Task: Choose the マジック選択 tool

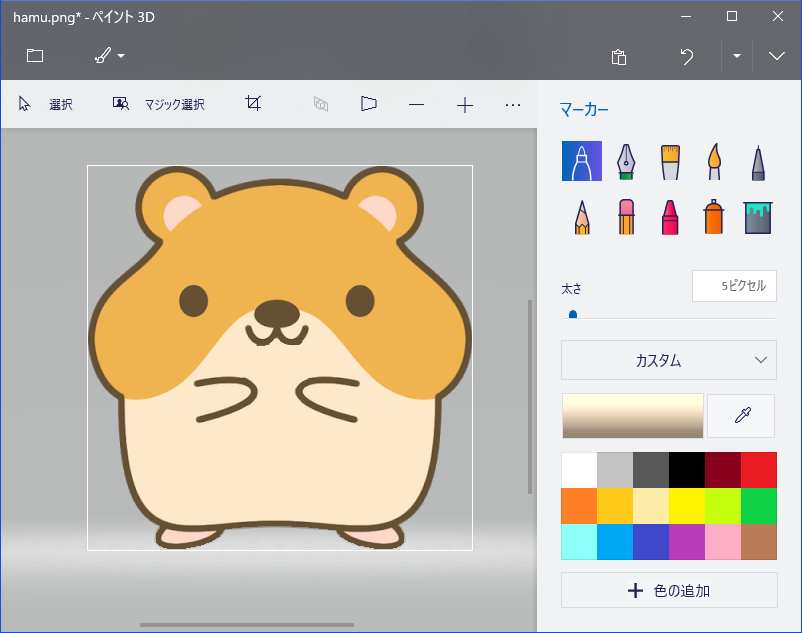Action: click(x=159, y=104)
